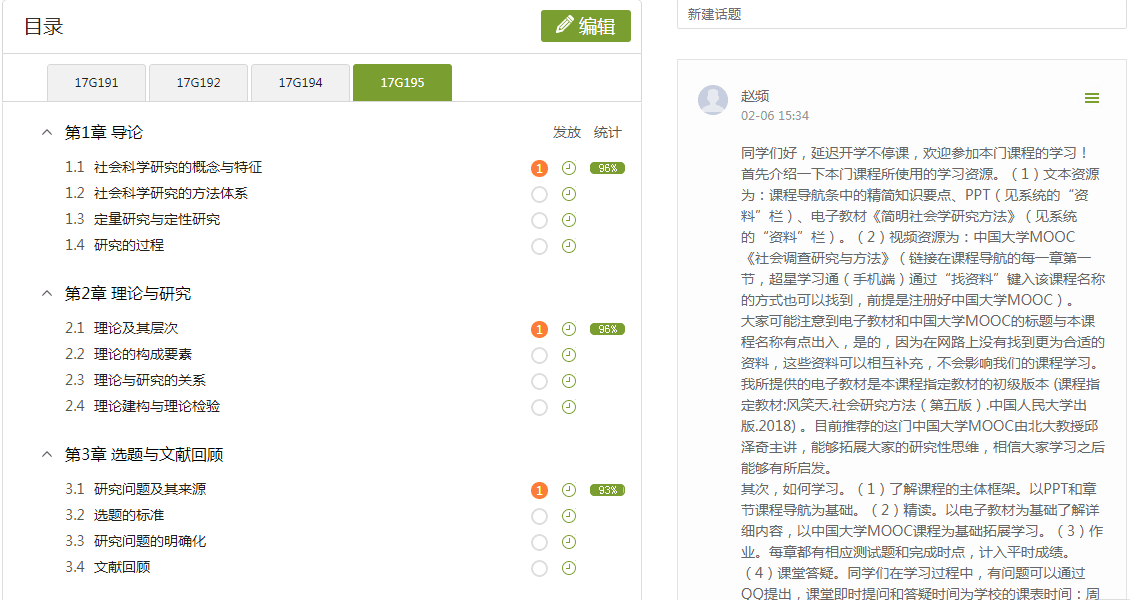
Task: Click the green 编辑 button
Action: coord(586,26)
